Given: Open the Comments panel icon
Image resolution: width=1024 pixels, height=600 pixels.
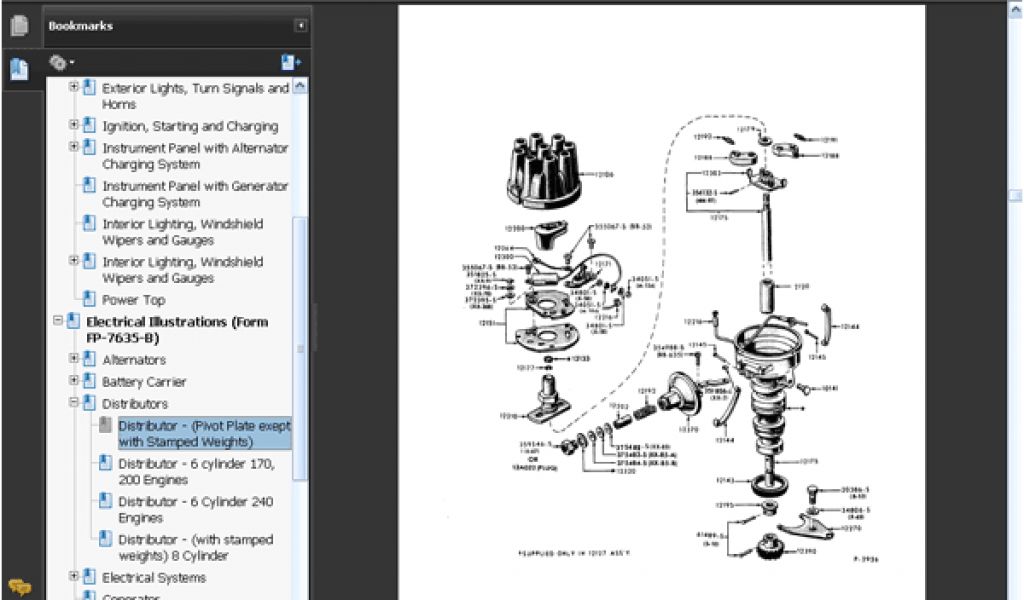Looking at the screenshot, I should click(x=19, y=586).
